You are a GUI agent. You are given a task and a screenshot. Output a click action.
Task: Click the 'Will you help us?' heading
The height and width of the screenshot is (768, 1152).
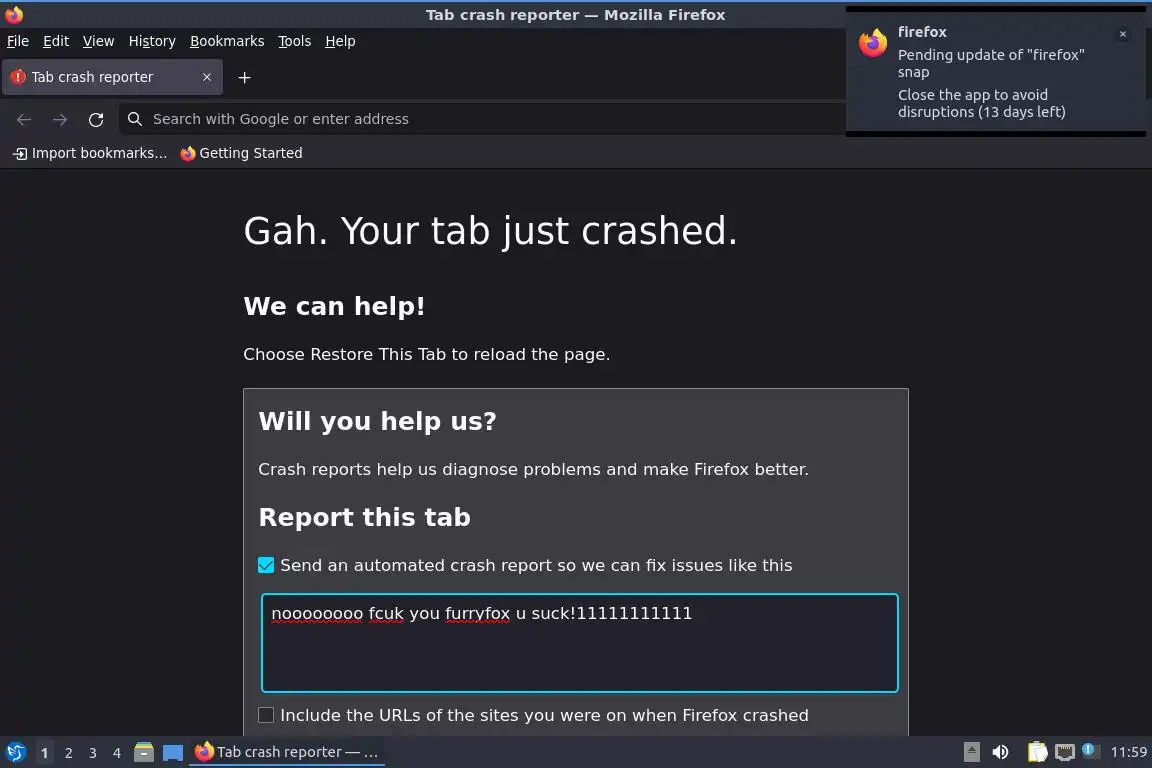(x=378, y=421)
